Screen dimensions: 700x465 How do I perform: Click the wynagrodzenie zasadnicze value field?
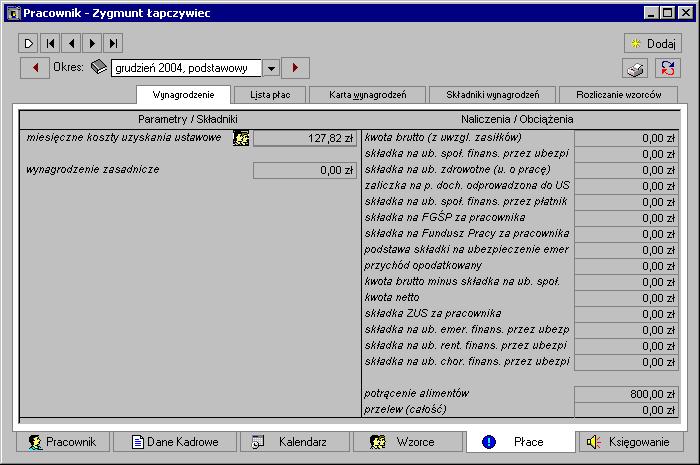[x=305, y=170]
